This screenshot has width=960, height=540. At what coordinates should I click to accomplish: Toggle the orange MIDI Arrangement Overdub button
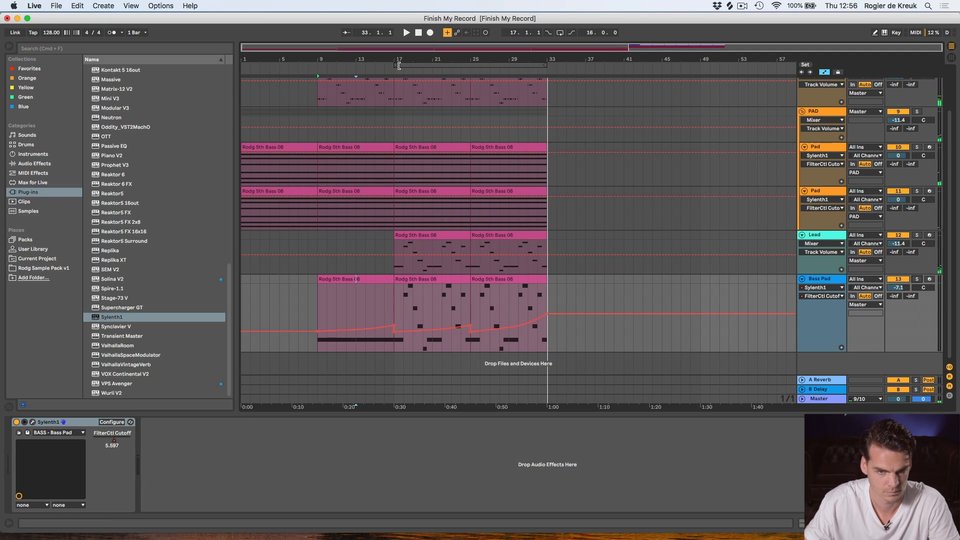[447, 32]
